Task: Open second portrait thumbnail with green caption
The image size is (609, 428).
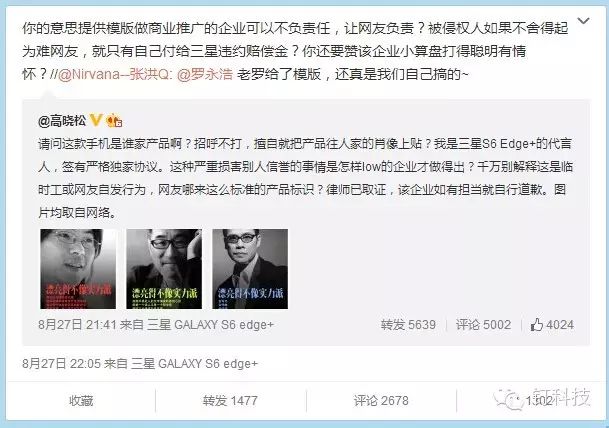Action: [164, 269]
